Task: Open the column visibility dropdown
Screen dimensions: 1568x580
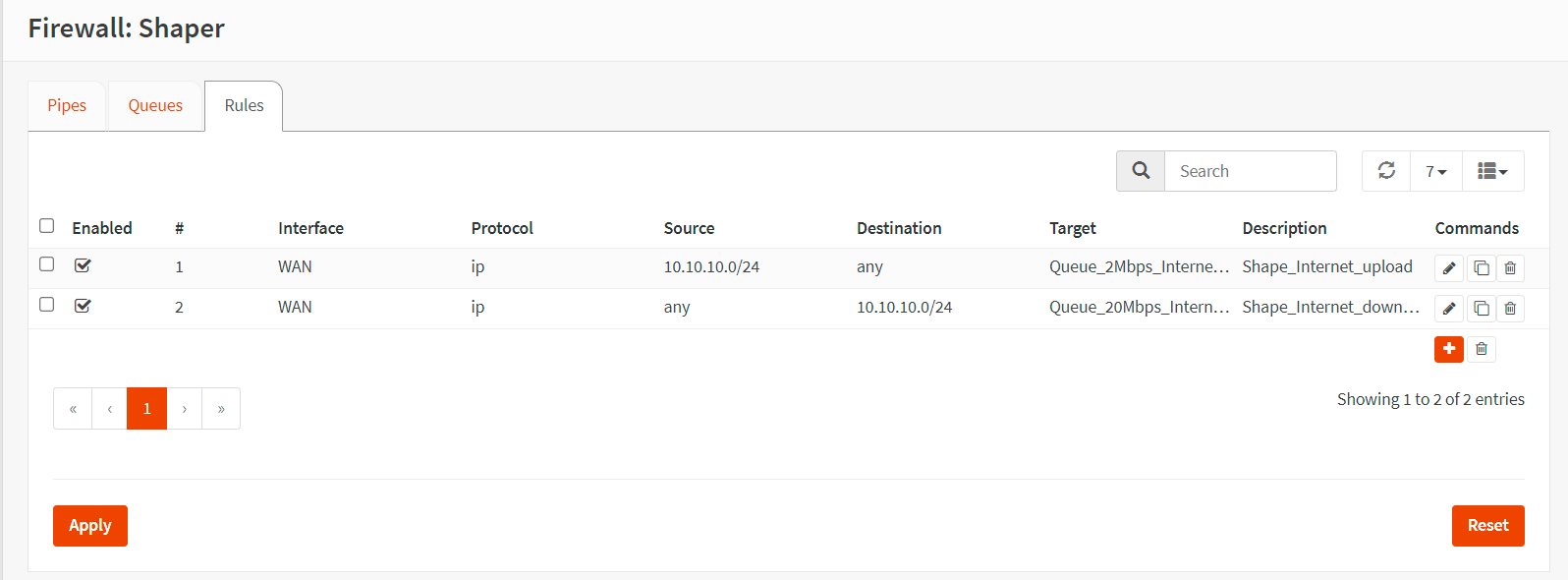Action: [x=1492, y=171]
